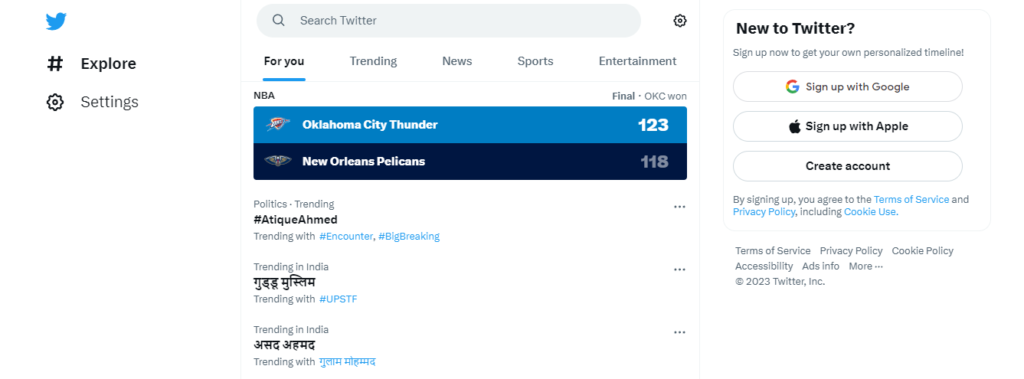
Task: Expand the More footer menu
Action: click(865, 266)
